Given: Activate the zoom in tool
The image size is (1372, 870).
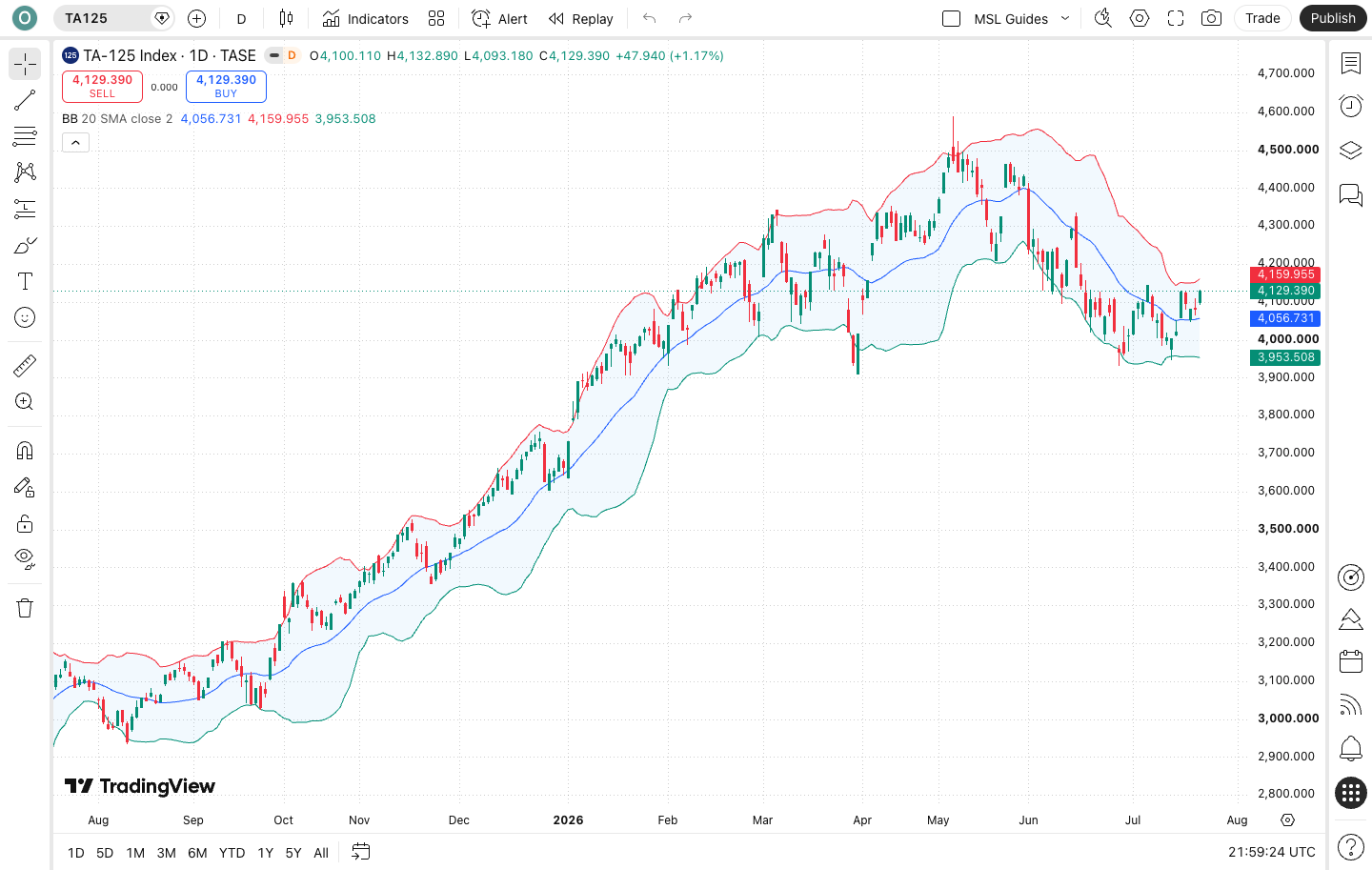Looking at the screenshot, I should point(25,401).
